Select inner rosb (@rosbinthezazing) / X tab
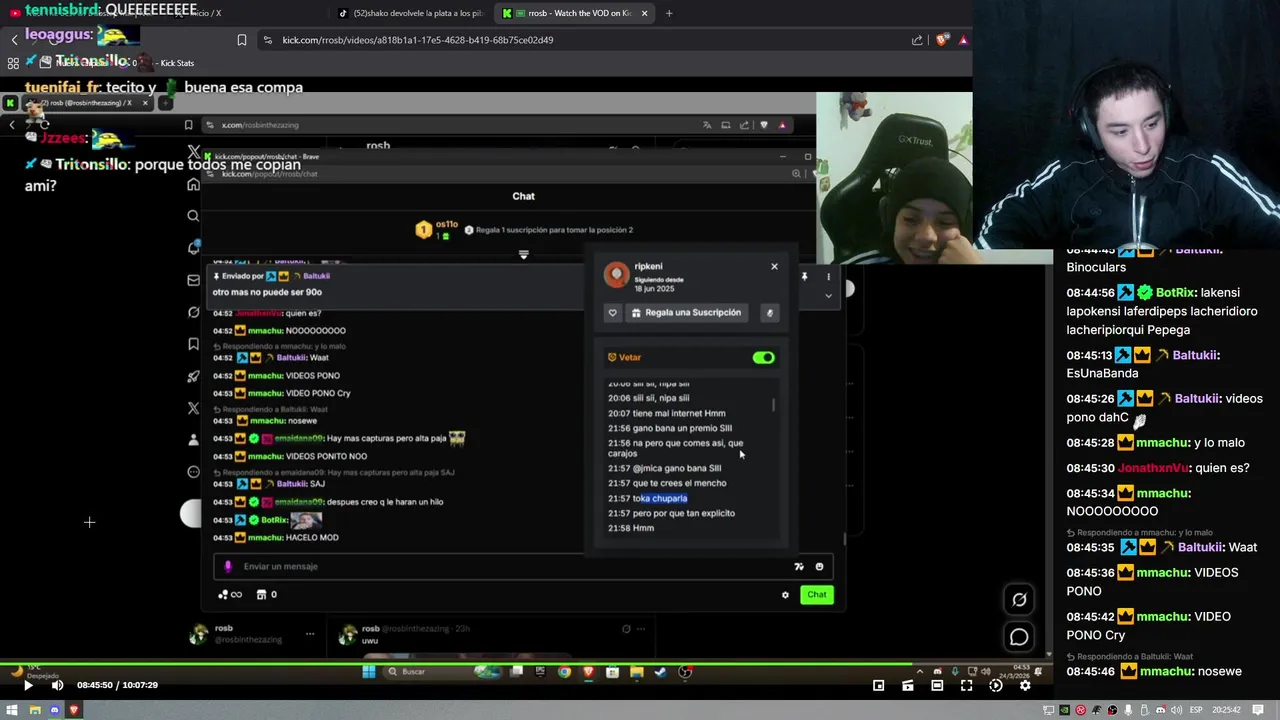The width and height of the screenshot is (1280, 720). pos(90,103)
